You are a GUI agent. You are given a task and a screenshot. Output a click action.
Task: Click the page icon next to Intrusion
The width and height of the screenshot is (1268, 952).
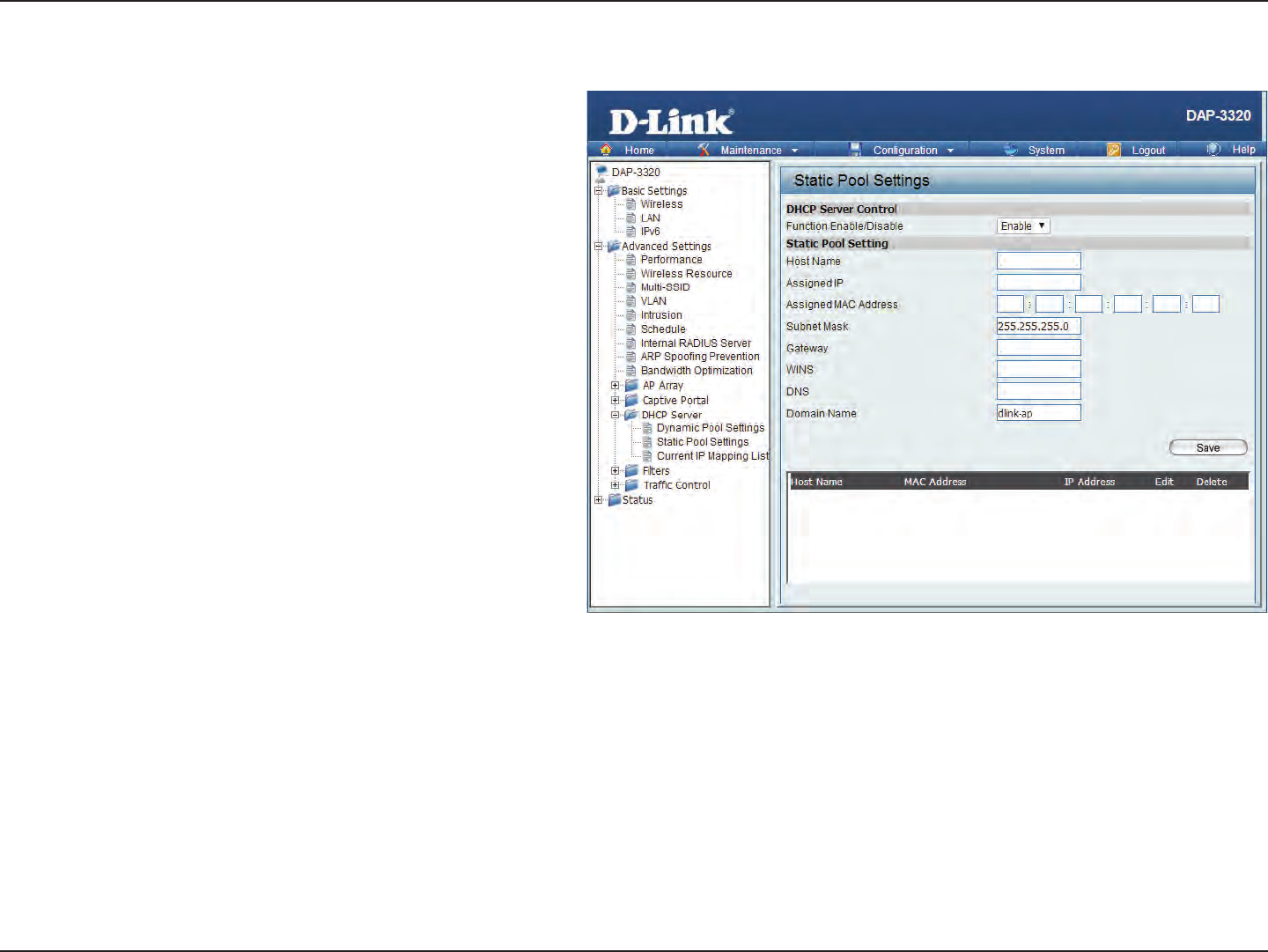click(630, 315)
